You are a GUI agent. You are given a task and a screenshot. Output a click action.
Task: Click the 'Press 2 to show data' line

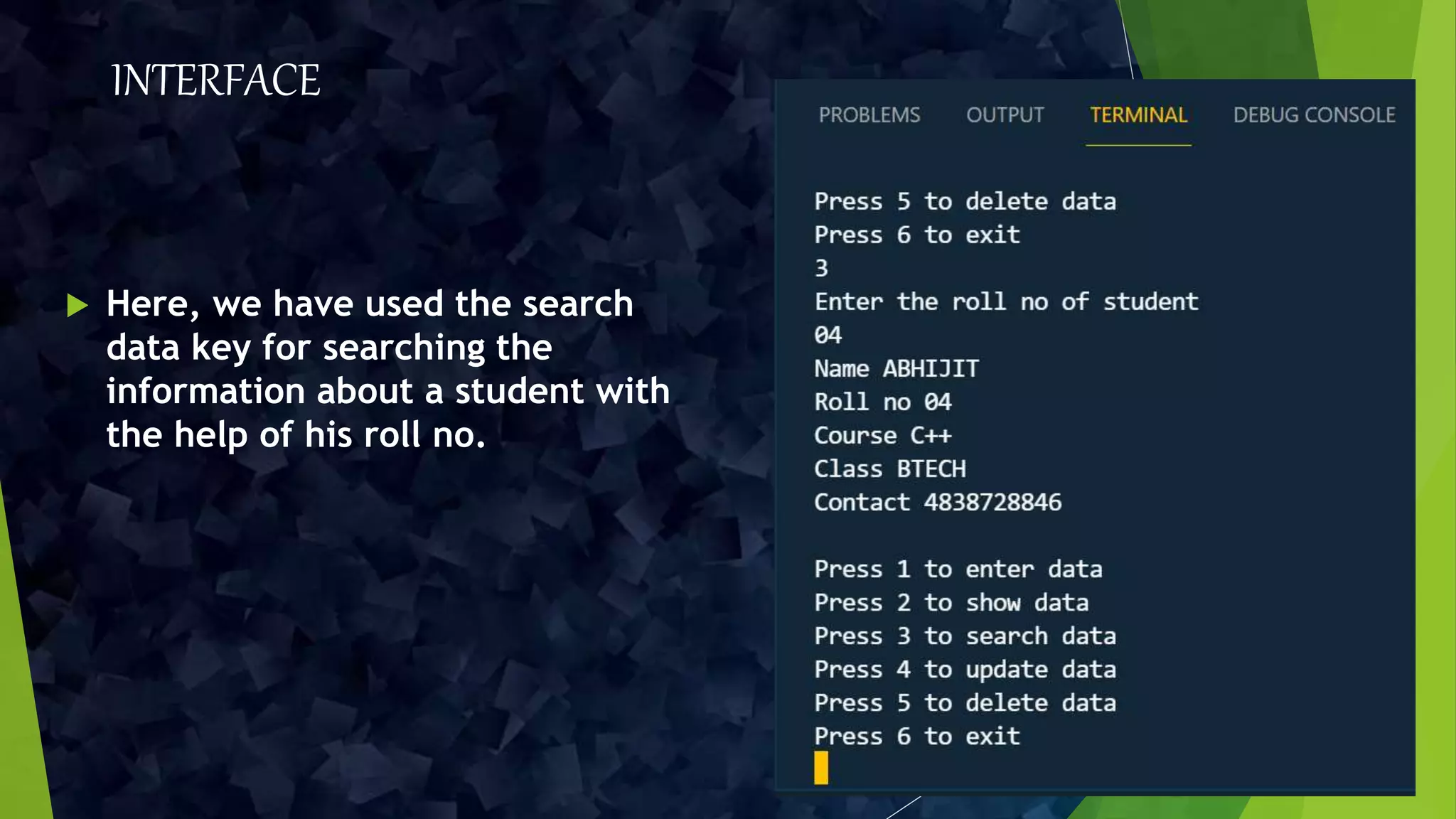click(x=951, y=602)
